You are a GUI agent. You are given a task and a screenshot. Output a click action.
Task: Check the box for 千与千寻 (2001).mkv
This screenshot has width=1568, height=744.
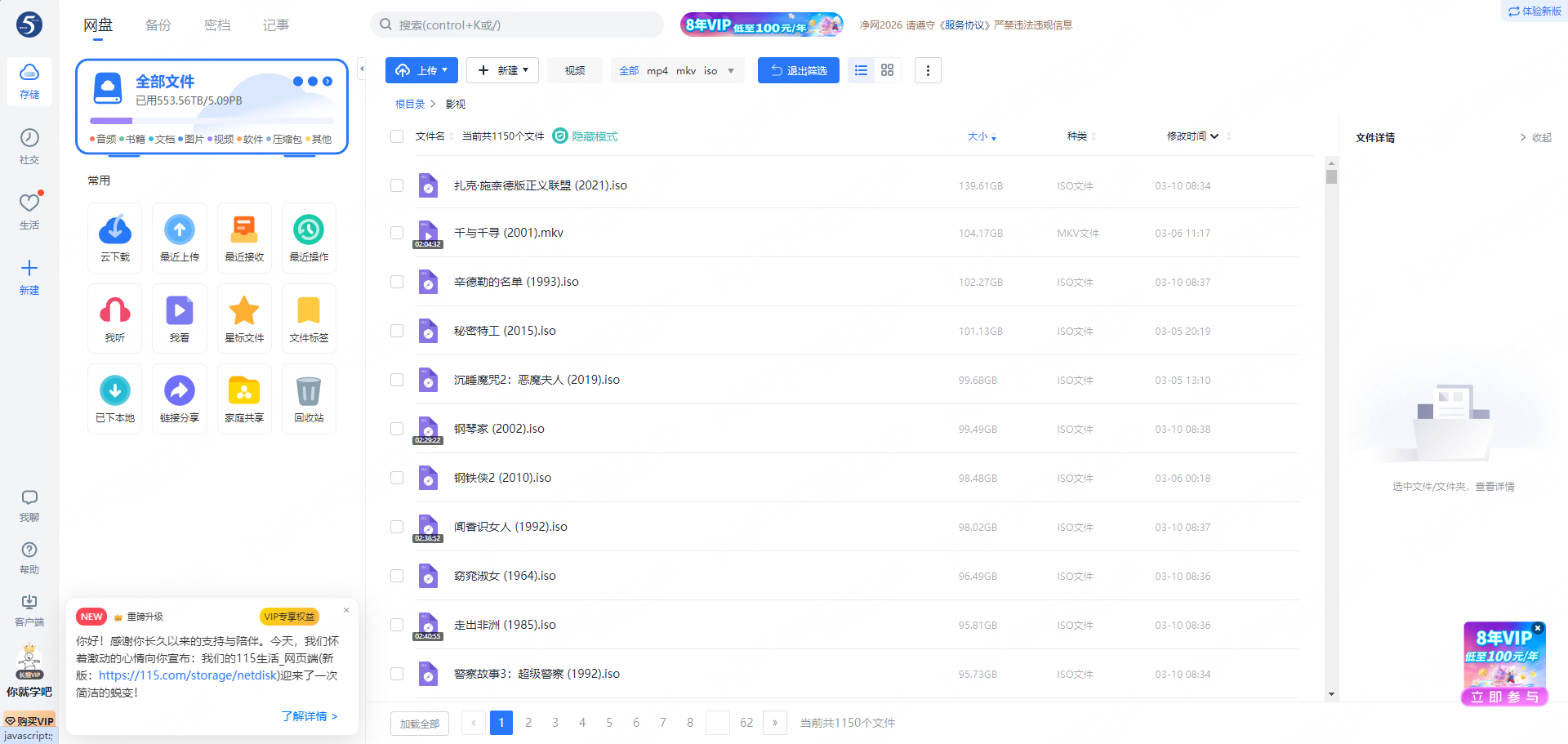pos(397,233)
